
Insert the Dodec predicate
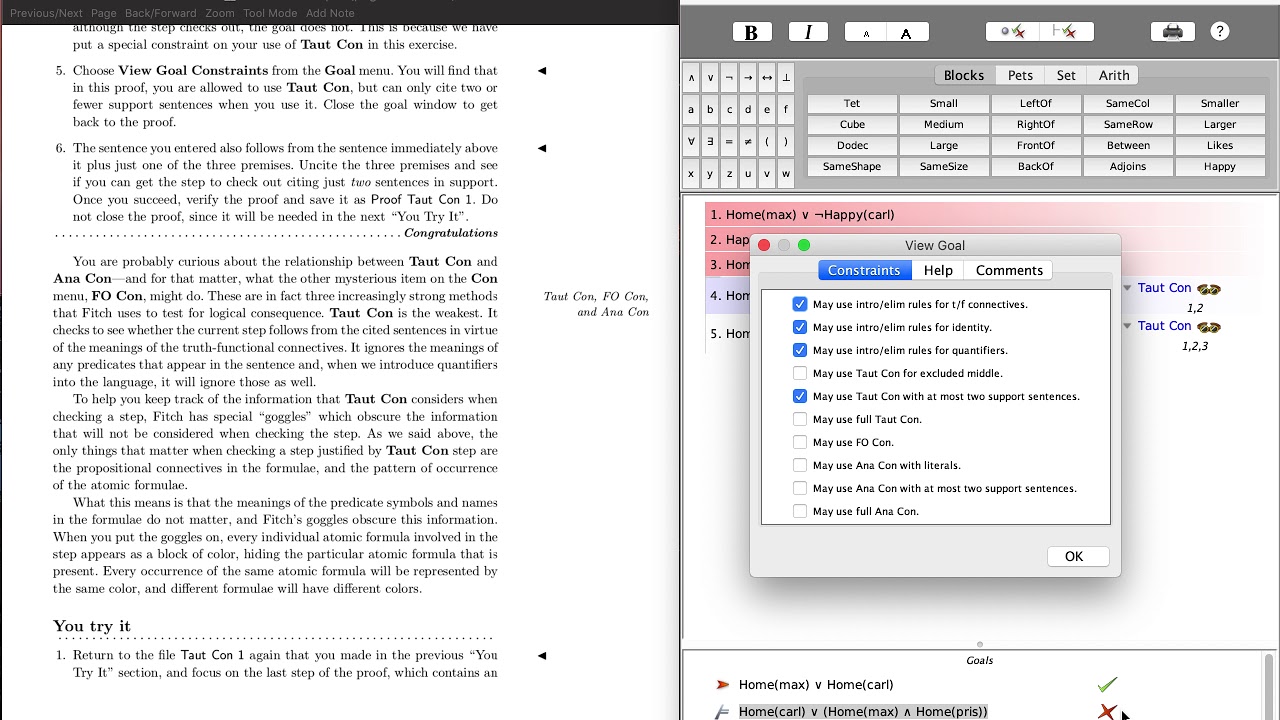point(852,145)
